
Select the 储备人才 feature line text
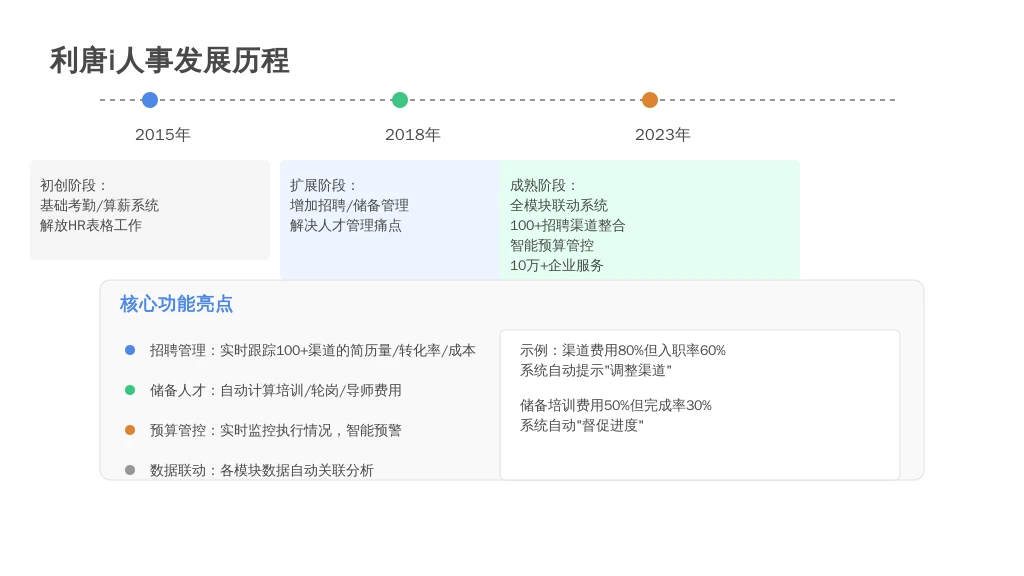pos(276,391)
